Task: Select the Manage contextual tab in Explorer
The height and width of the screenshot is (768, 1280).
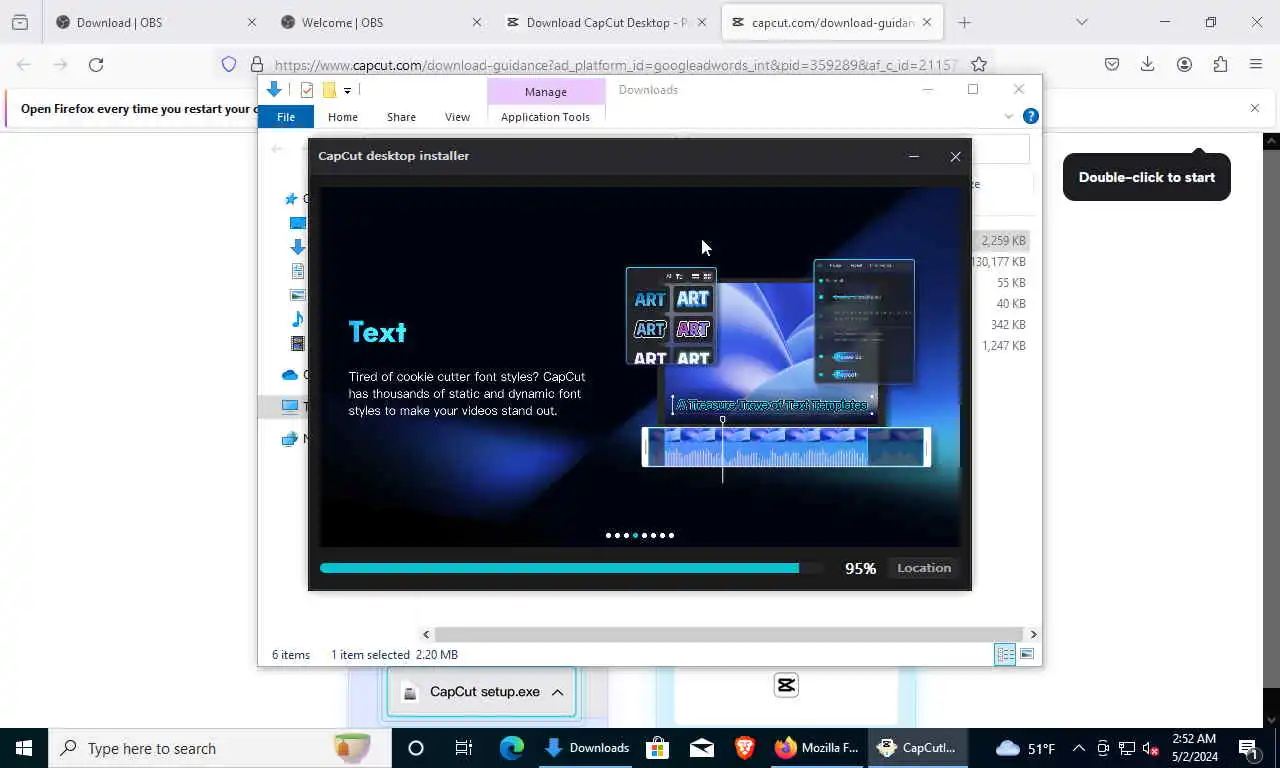Action: tap(546, 91)
